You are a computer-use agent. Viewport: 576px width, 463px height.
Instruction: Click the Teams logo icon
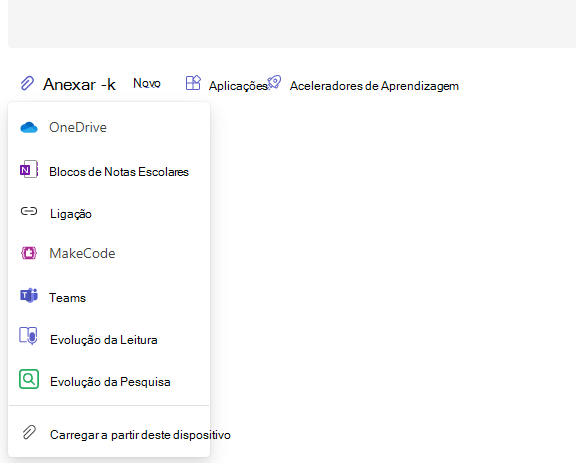[29, 295]
